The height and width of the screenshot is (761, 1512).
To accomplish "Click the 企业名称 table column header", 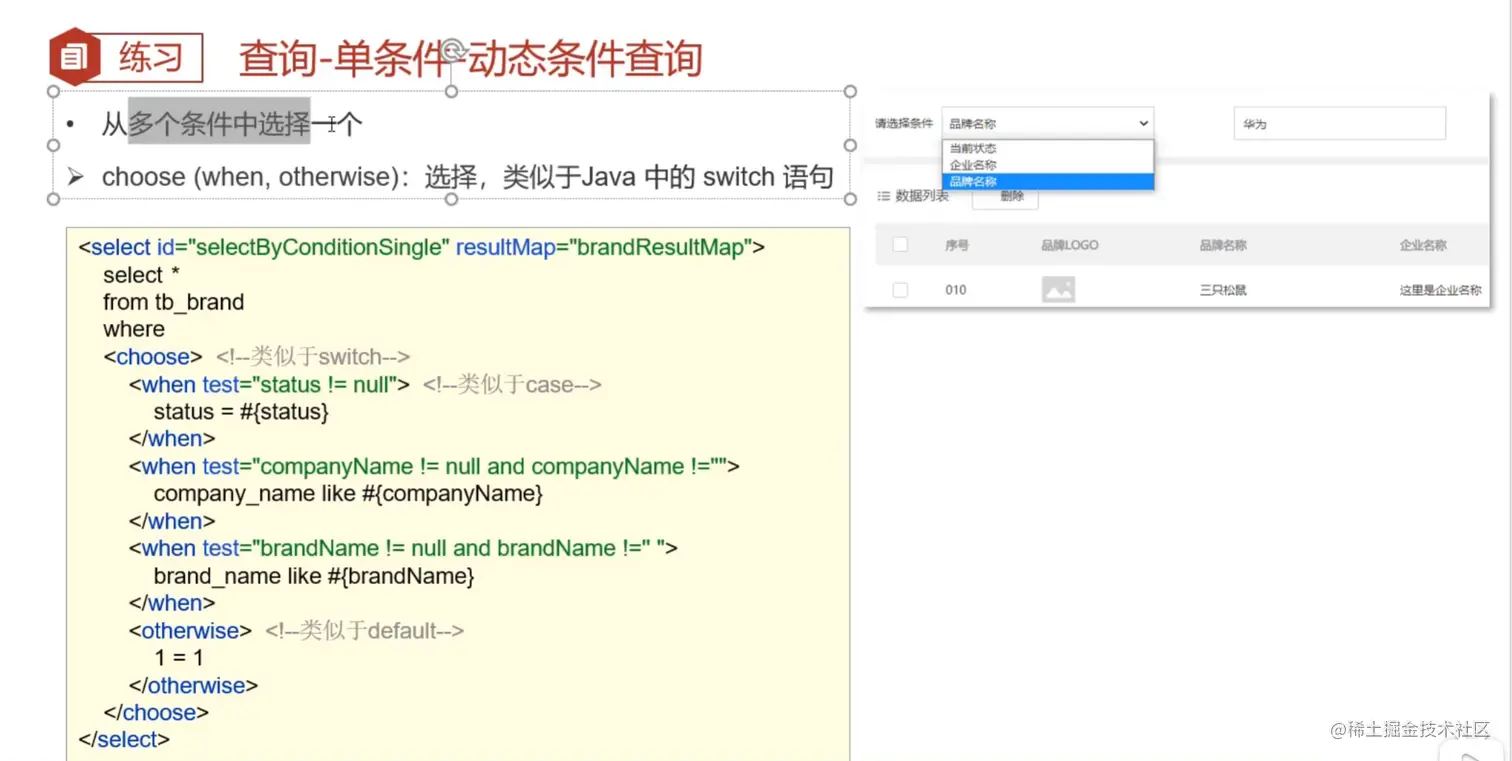I will tap(1423, 245).
